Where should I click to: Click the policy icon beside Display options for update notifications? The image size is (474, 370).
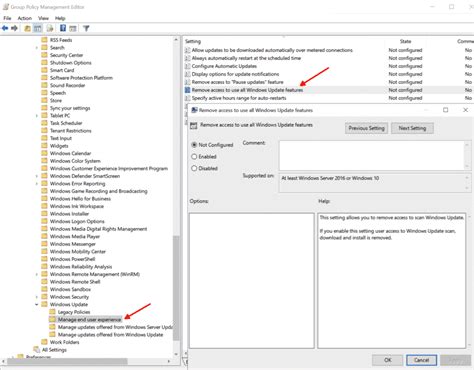[188, 74]
